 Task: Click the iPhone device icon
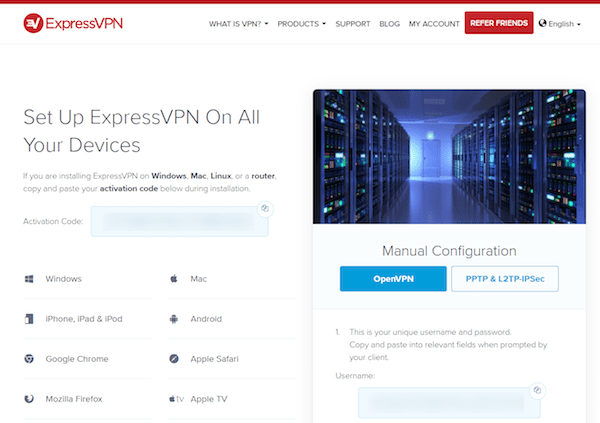[x=29, y=319]
